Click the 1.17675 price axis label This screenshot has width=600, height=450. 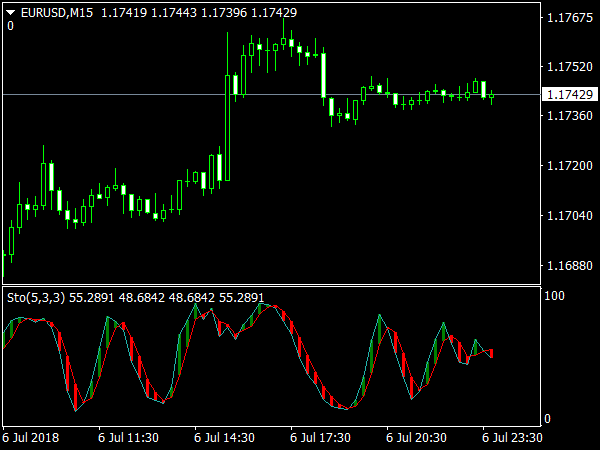pyautogui.click(x=570, y=18)
